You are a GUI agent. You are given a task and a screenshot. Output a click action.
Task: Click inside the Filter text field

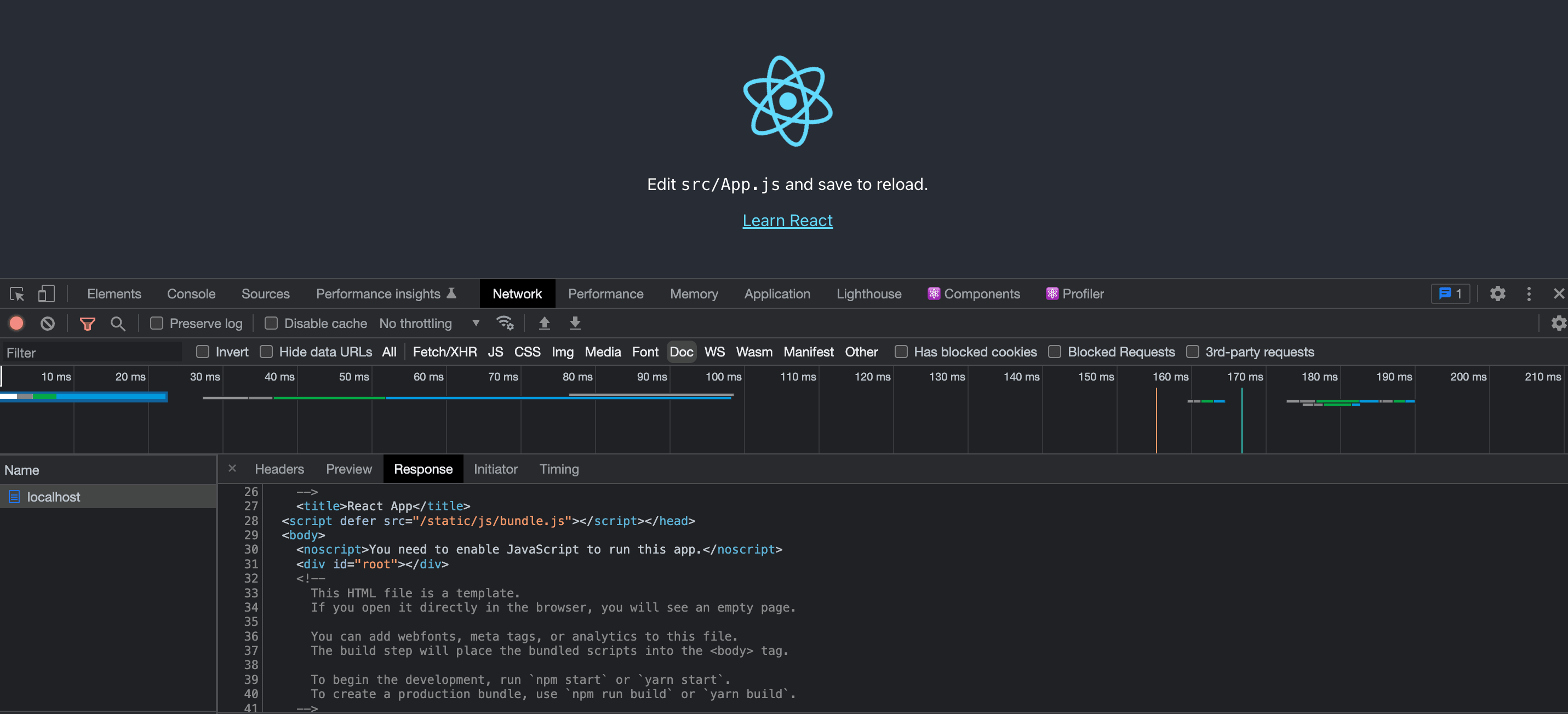point(91,352)
